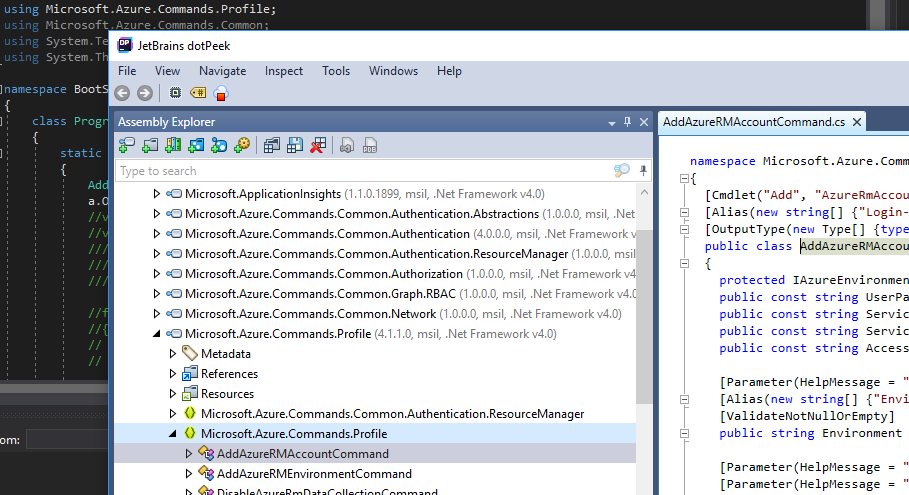Expand the References node

(x=173, y=374)
